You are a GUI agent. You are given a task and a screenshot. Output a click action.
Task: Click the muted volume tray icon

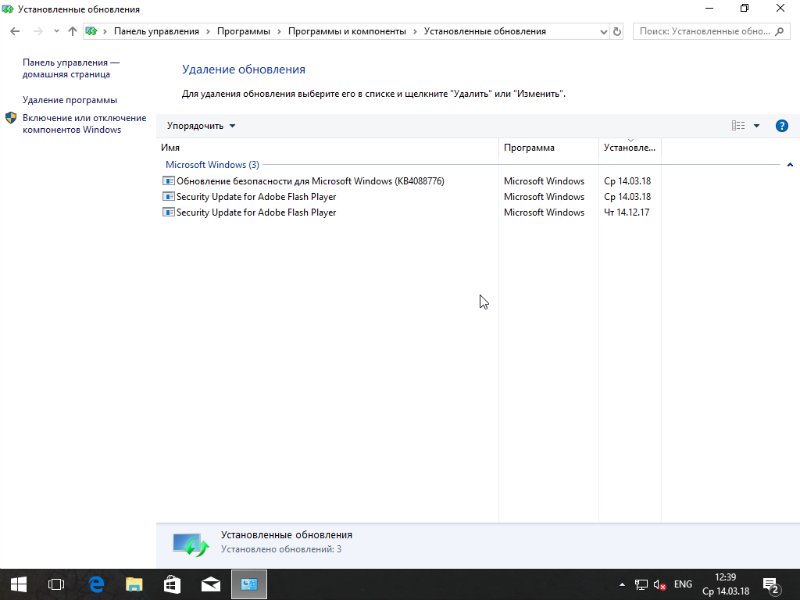click(660, 585)
